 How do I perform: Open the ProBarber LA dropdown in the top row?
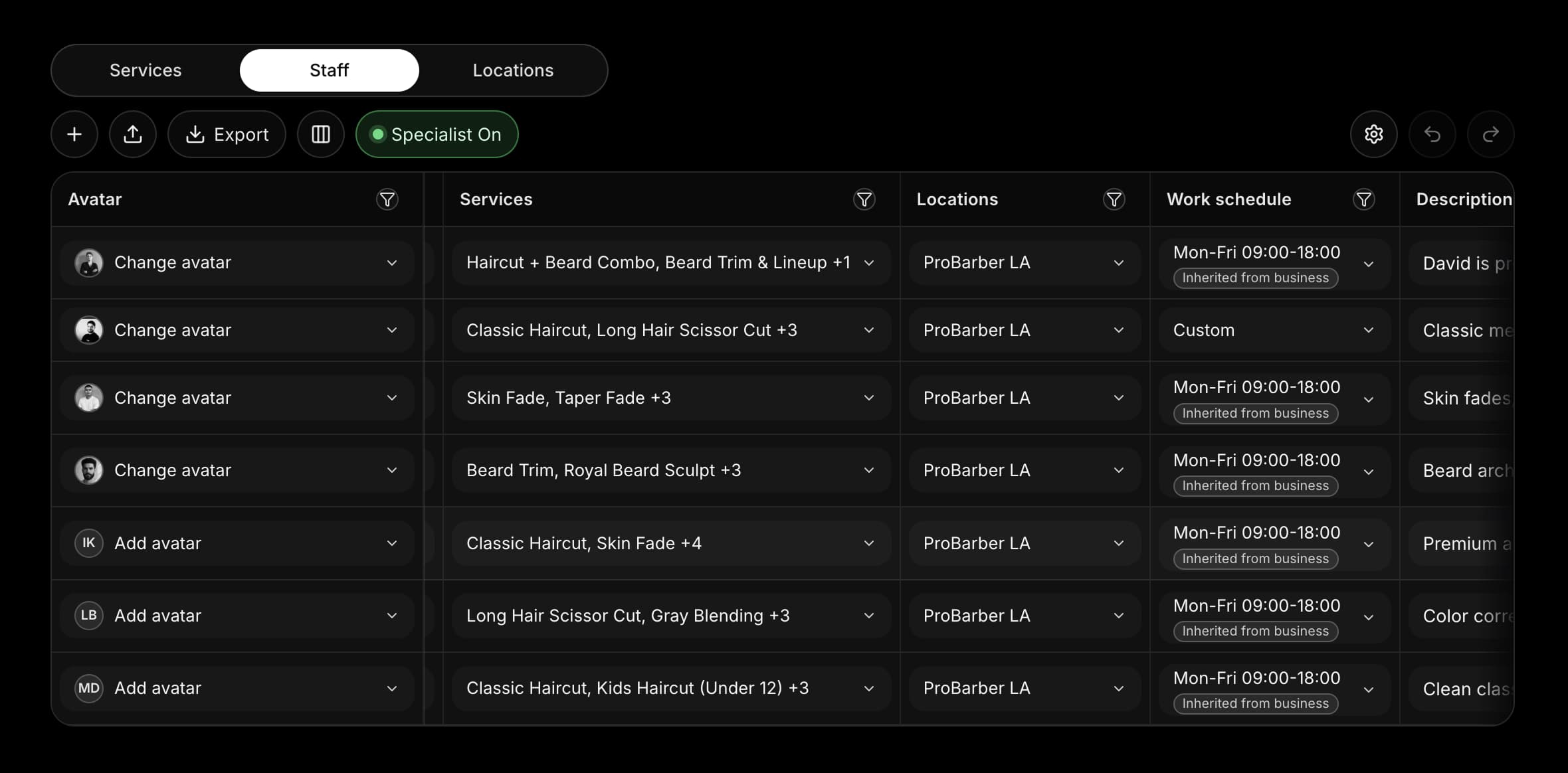pos(1119,262)
